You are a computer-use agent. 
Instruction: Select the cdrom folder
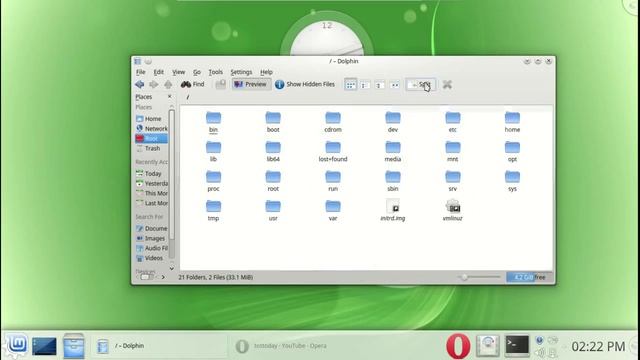click(333, 122)
